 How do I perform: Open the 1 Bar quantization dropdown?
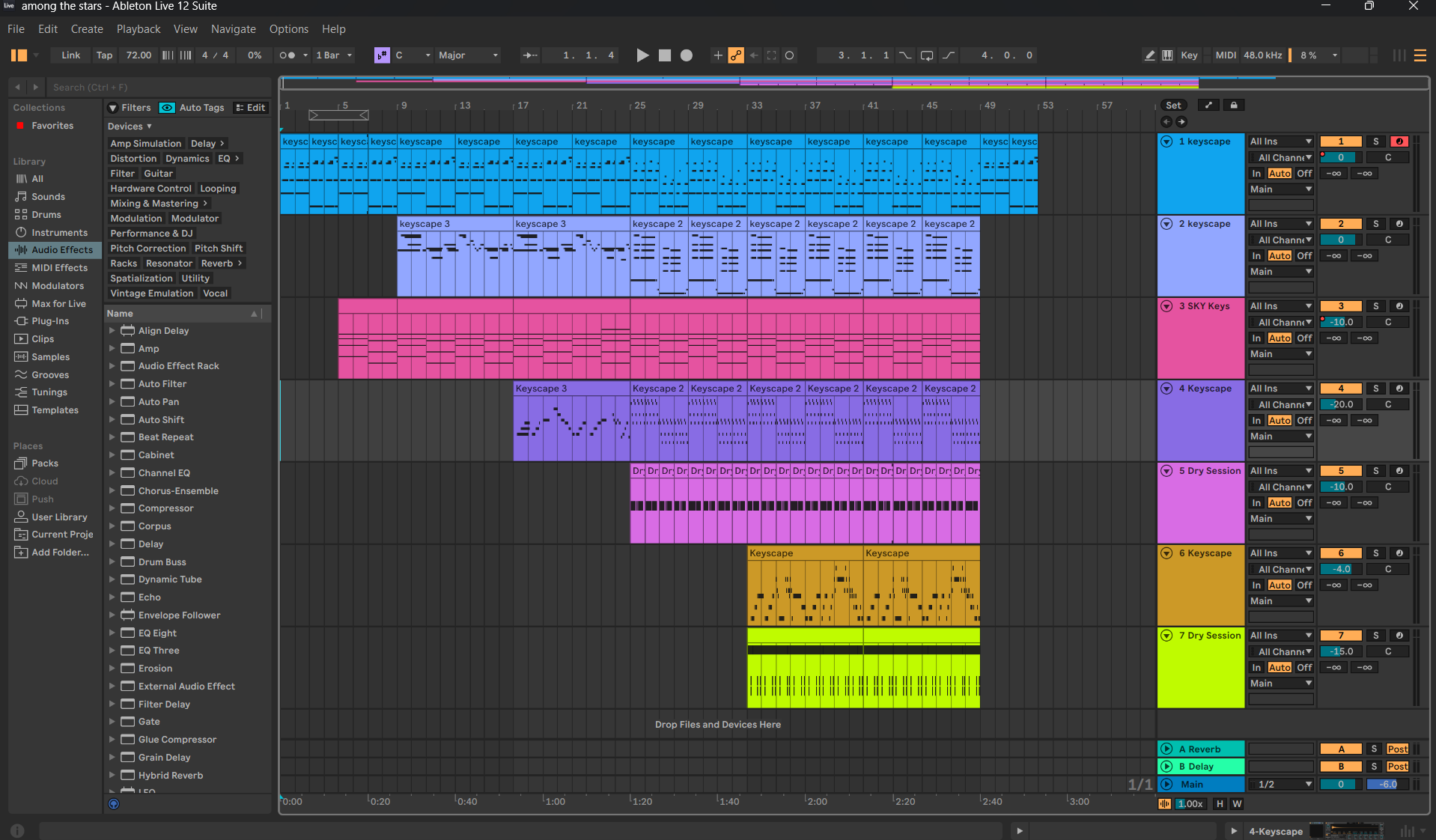334,55
